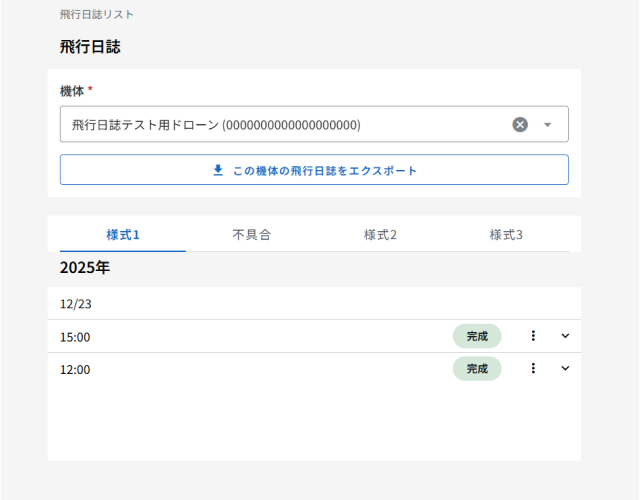Click the 12/23 date row
The image size is (640, 500).
click(76, 304)
